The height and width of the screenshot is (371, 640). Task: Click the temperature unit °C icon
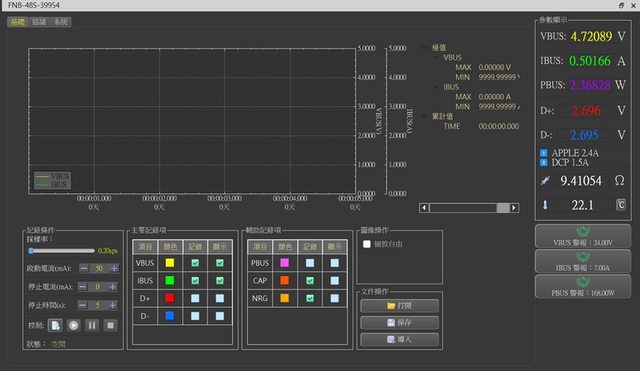coord(620,204)
